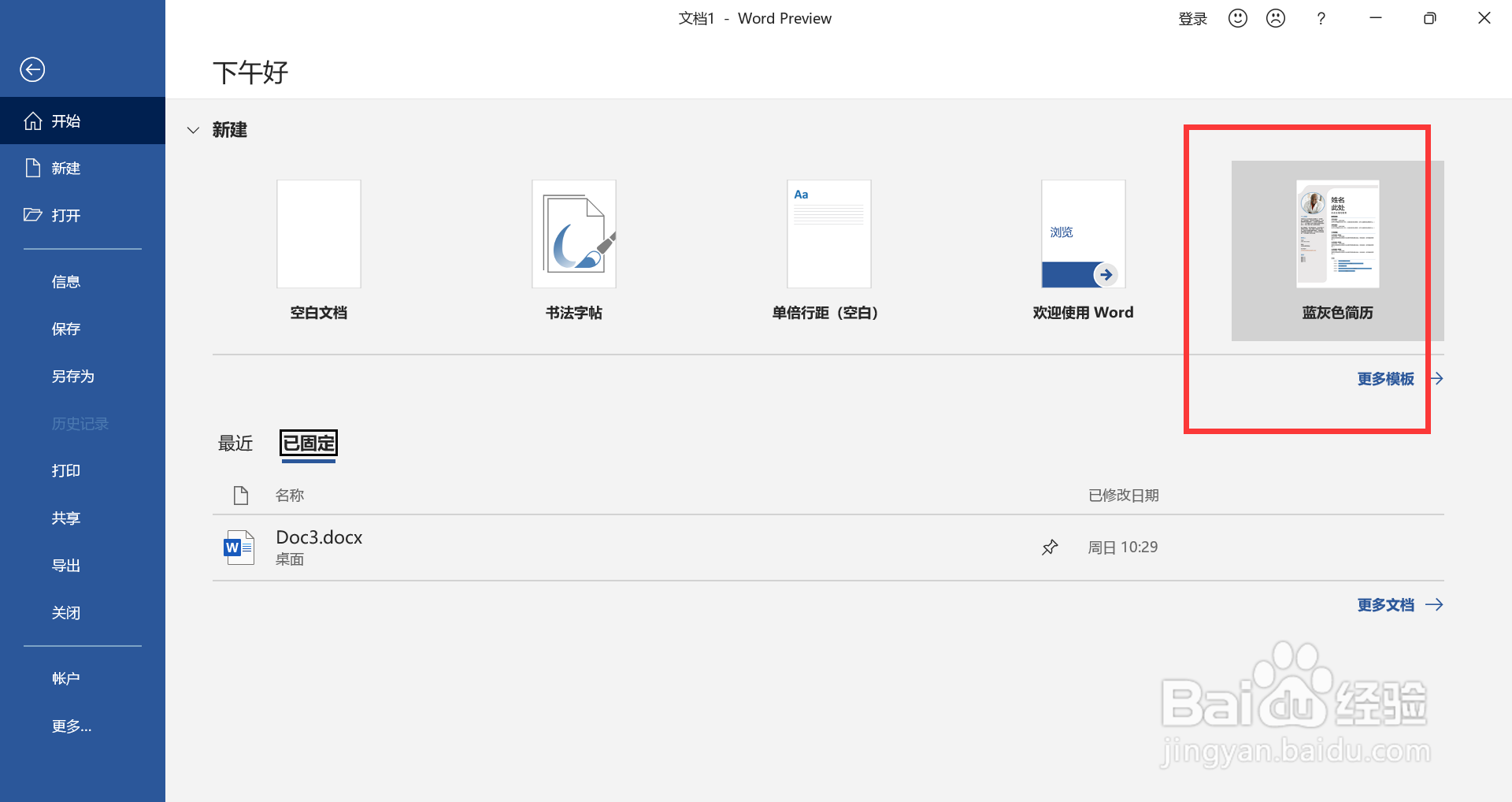Send a smile feedback face icon
The image size is (1512, 802).
(x=1238, y=18)
